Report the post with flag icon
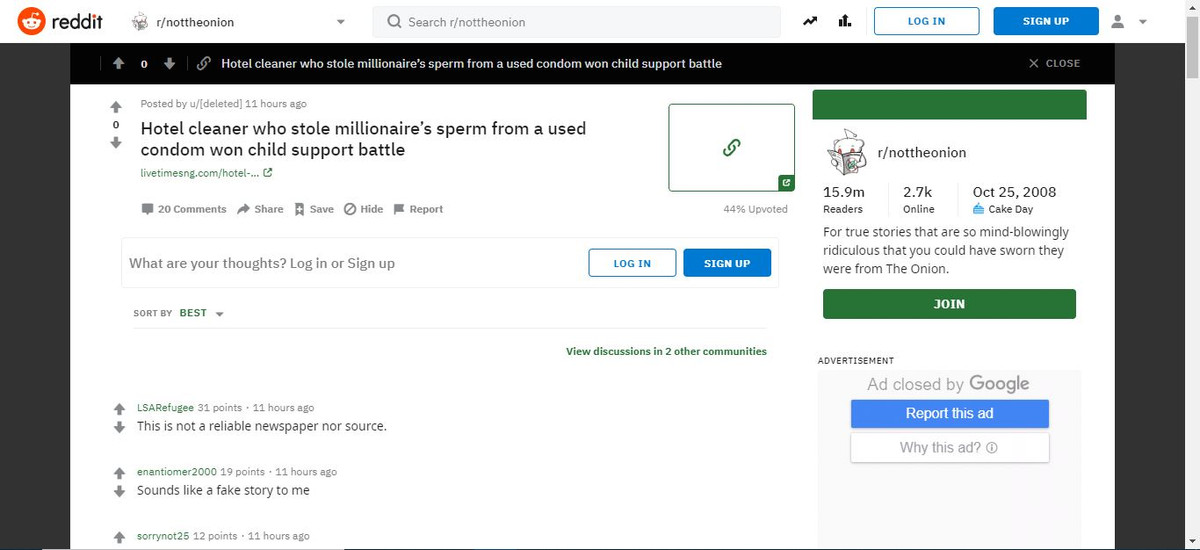 pyautogui.click(x=399, y=209)
